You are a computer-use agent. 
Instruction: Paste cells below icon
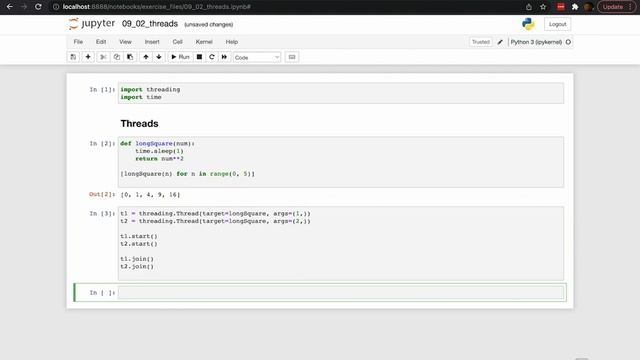pos(130,57)
